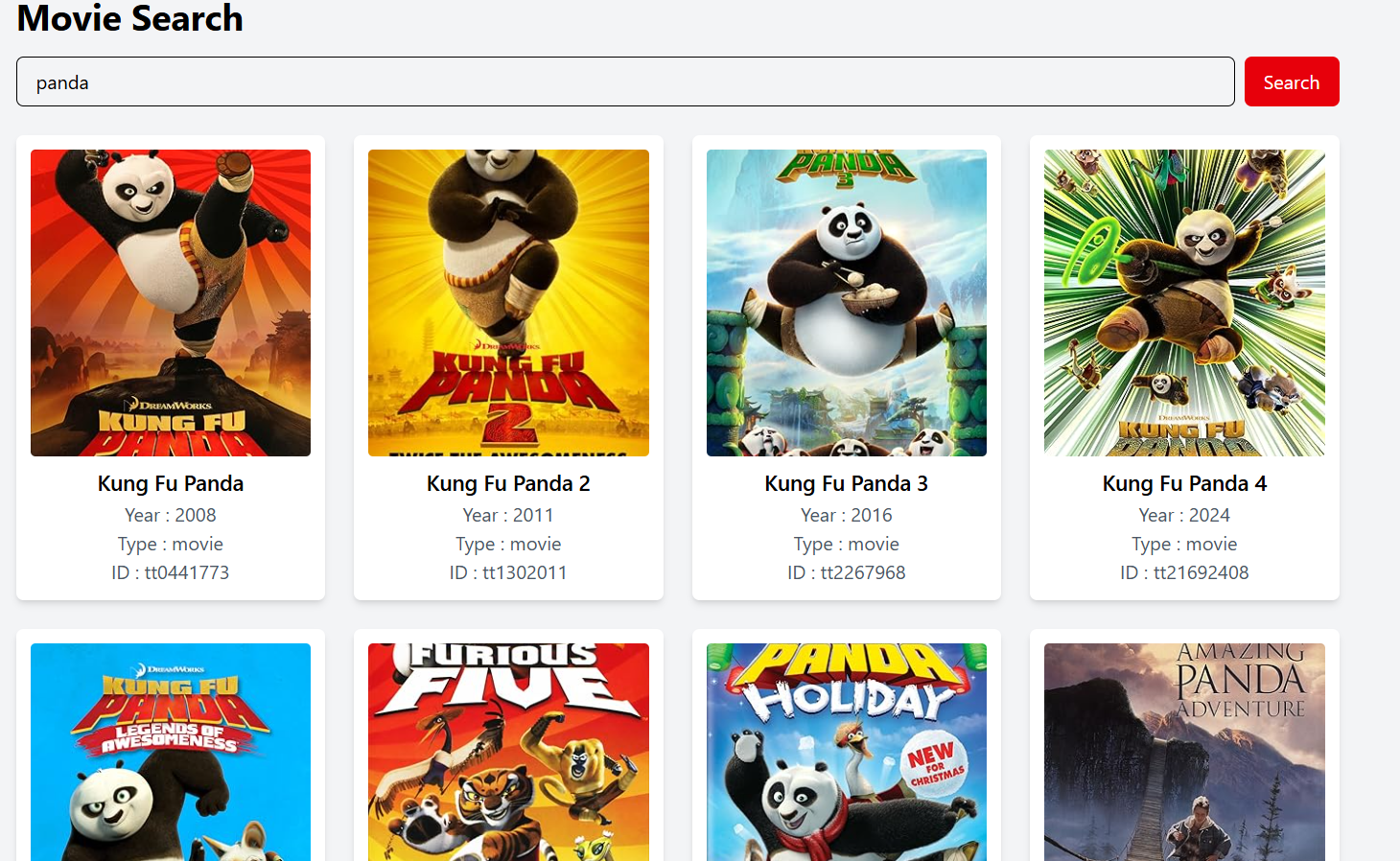Viewport: 1400px width, 861px height.
Task: Click 'ID : tt1302011' text
Action: (x=508, y=572)
